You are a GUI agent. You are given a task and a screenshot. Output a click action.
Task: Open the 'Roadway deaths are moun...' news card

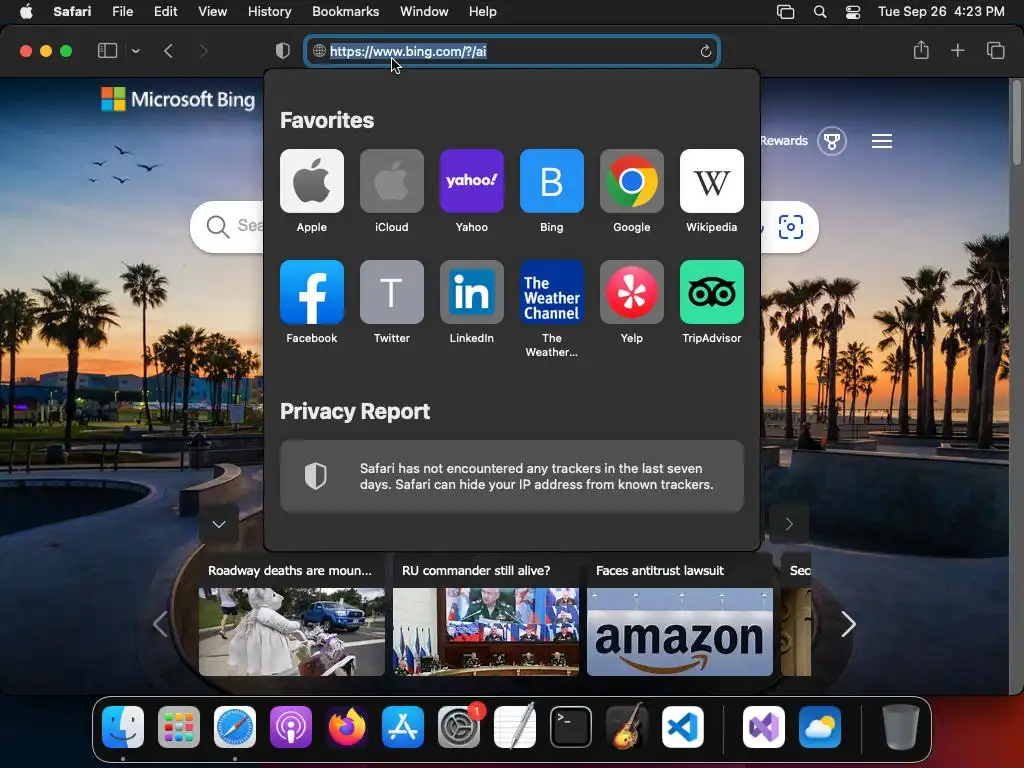291,615
